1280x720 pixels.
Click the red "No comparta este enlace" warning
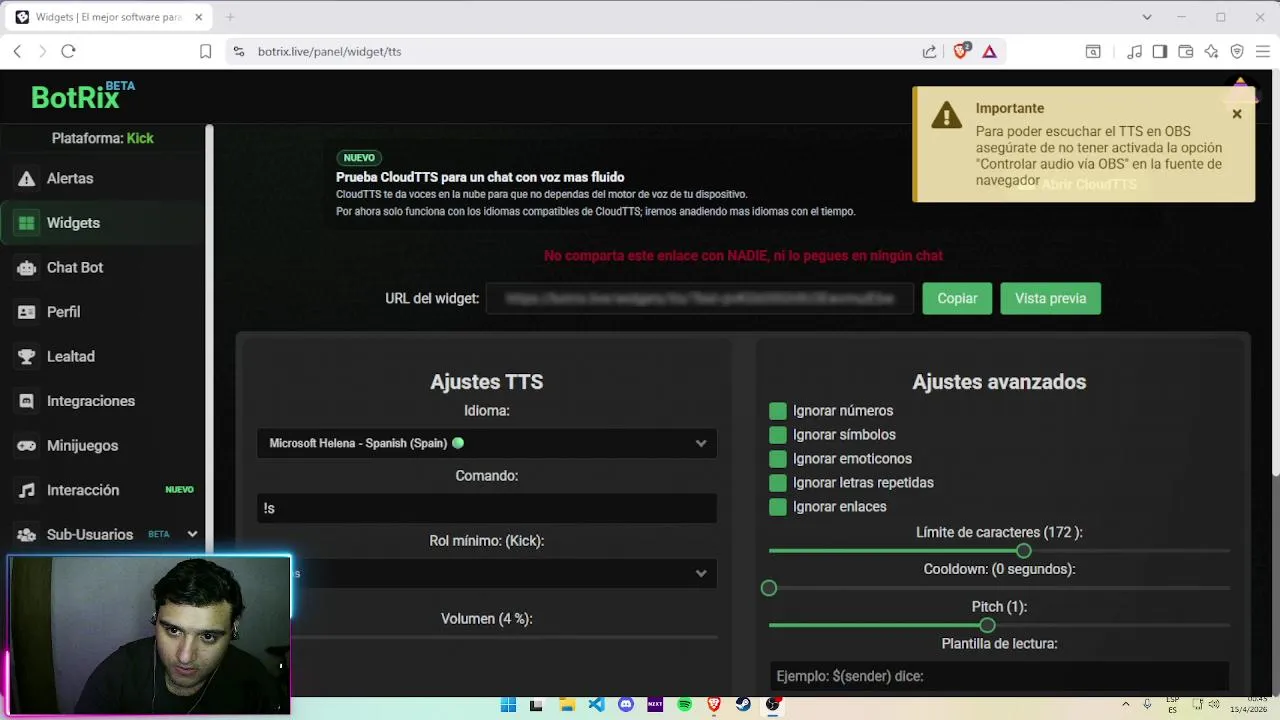click(743, 256)
